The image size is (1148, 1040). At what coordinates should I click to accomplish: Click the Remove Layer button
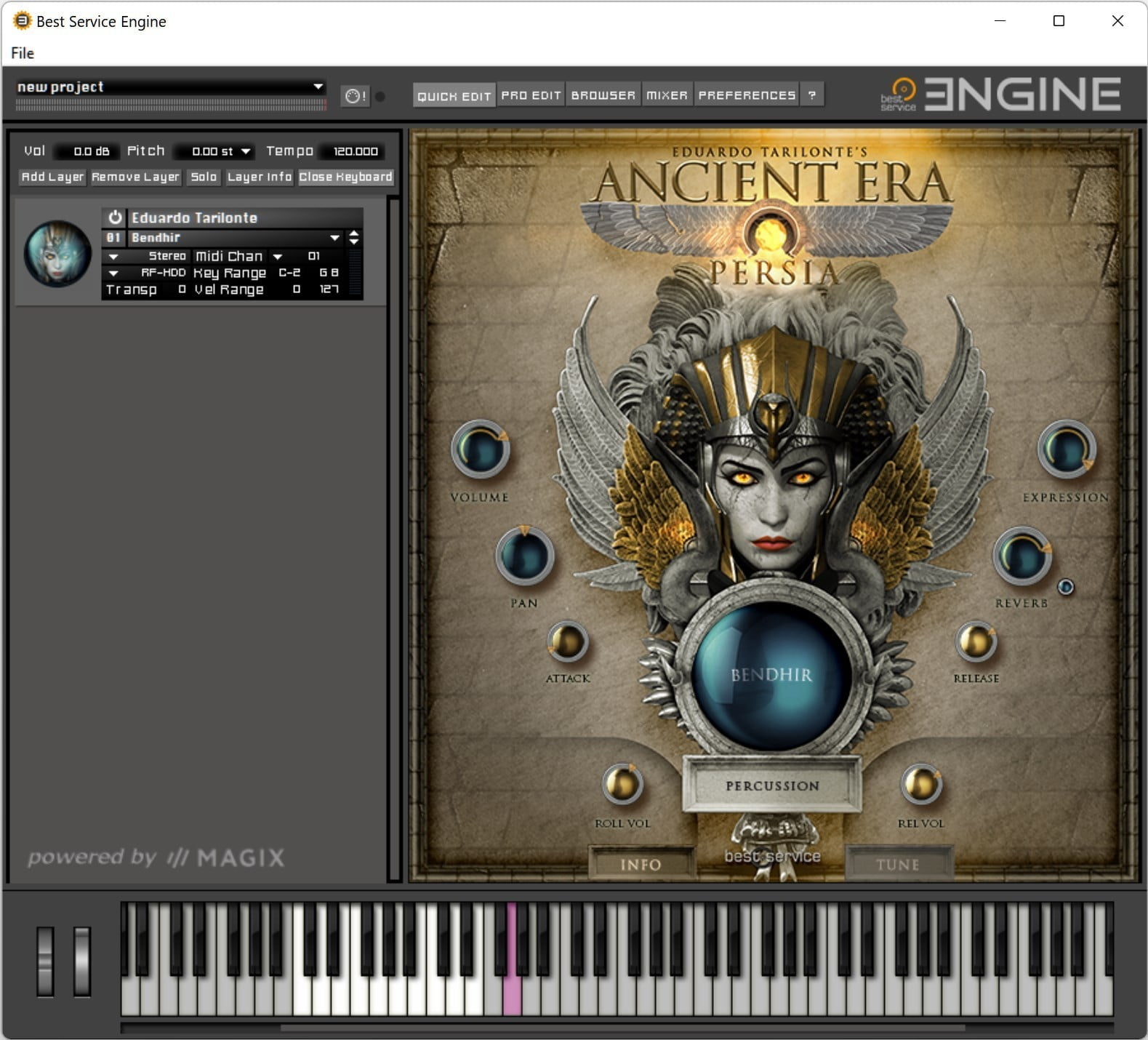coord(135,177)
